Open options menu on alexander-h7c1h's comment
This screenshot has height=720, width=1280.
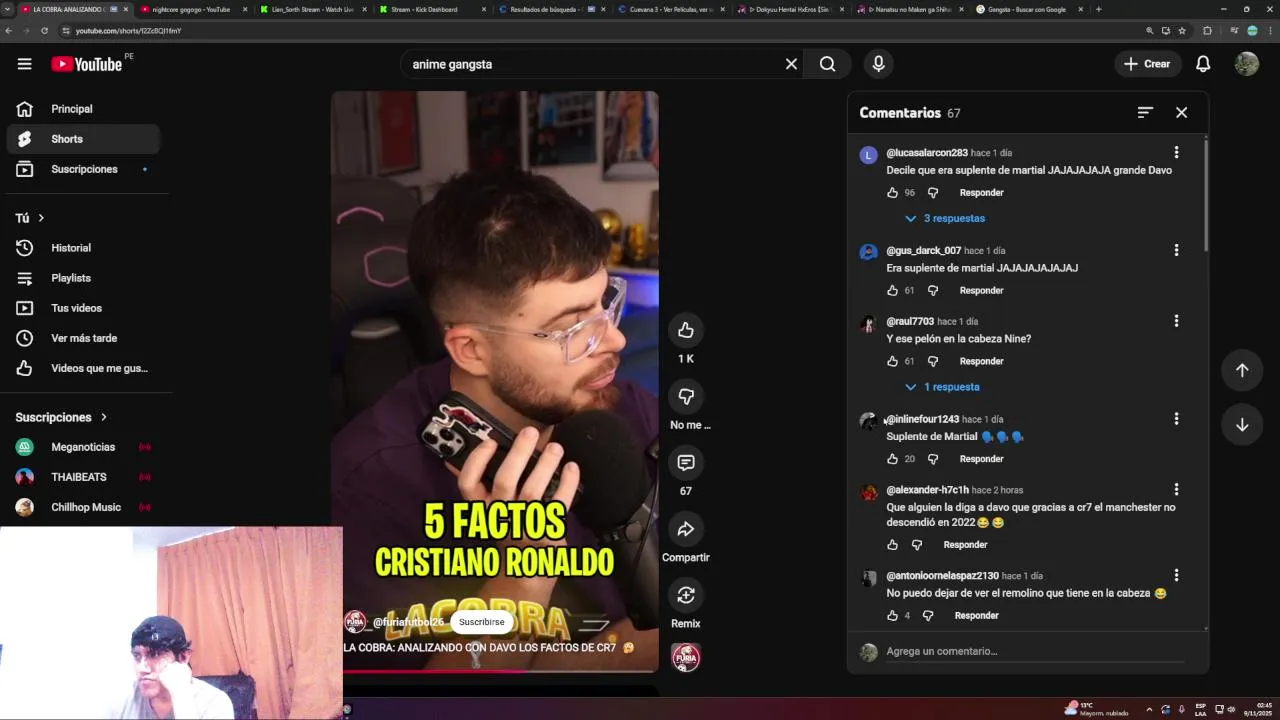click(x=1176, y=490)
